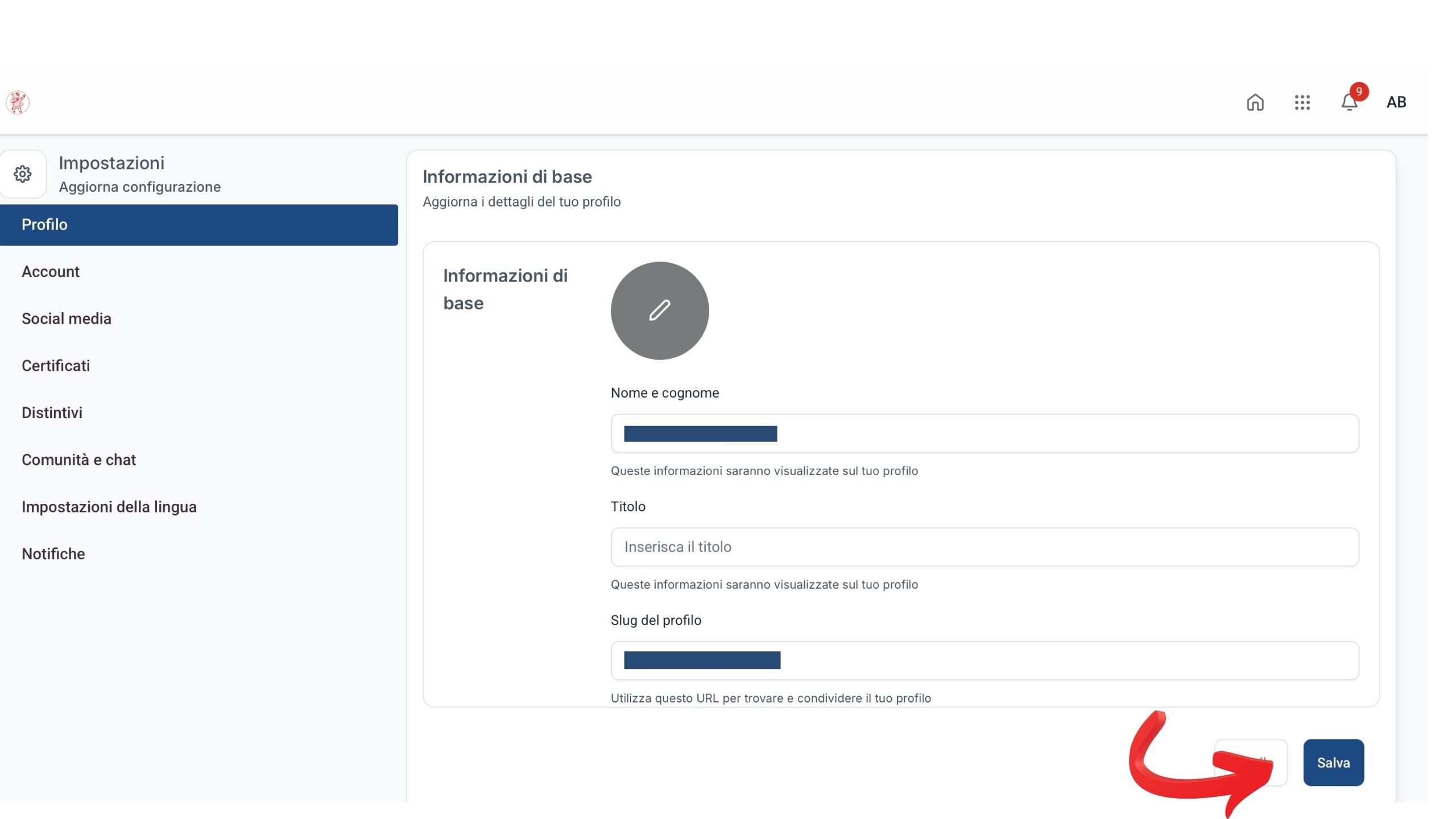Viewport: 1456px width, 819px height.
Task: Click the 'Titolo' field label
Action: (x=628, y=507)
